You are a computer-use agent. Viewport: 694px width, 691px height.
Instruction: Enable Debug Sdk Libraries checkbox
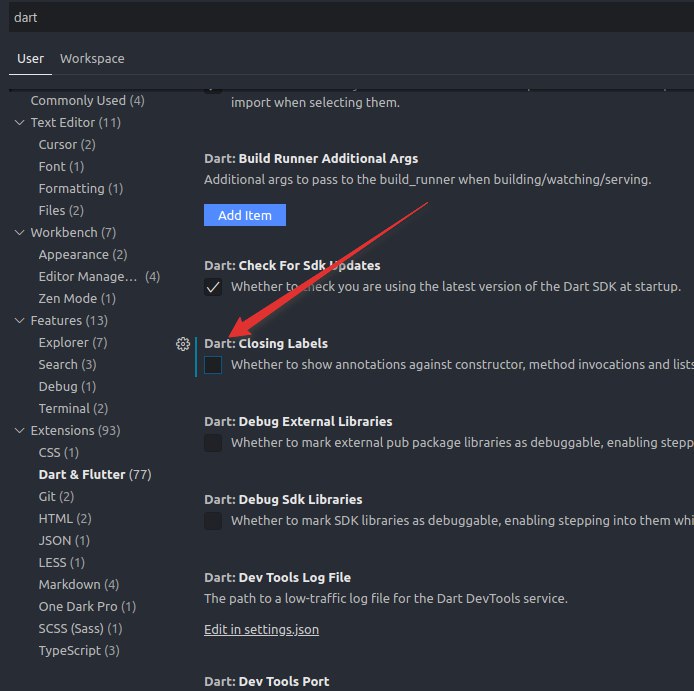[x=213, y=521]
